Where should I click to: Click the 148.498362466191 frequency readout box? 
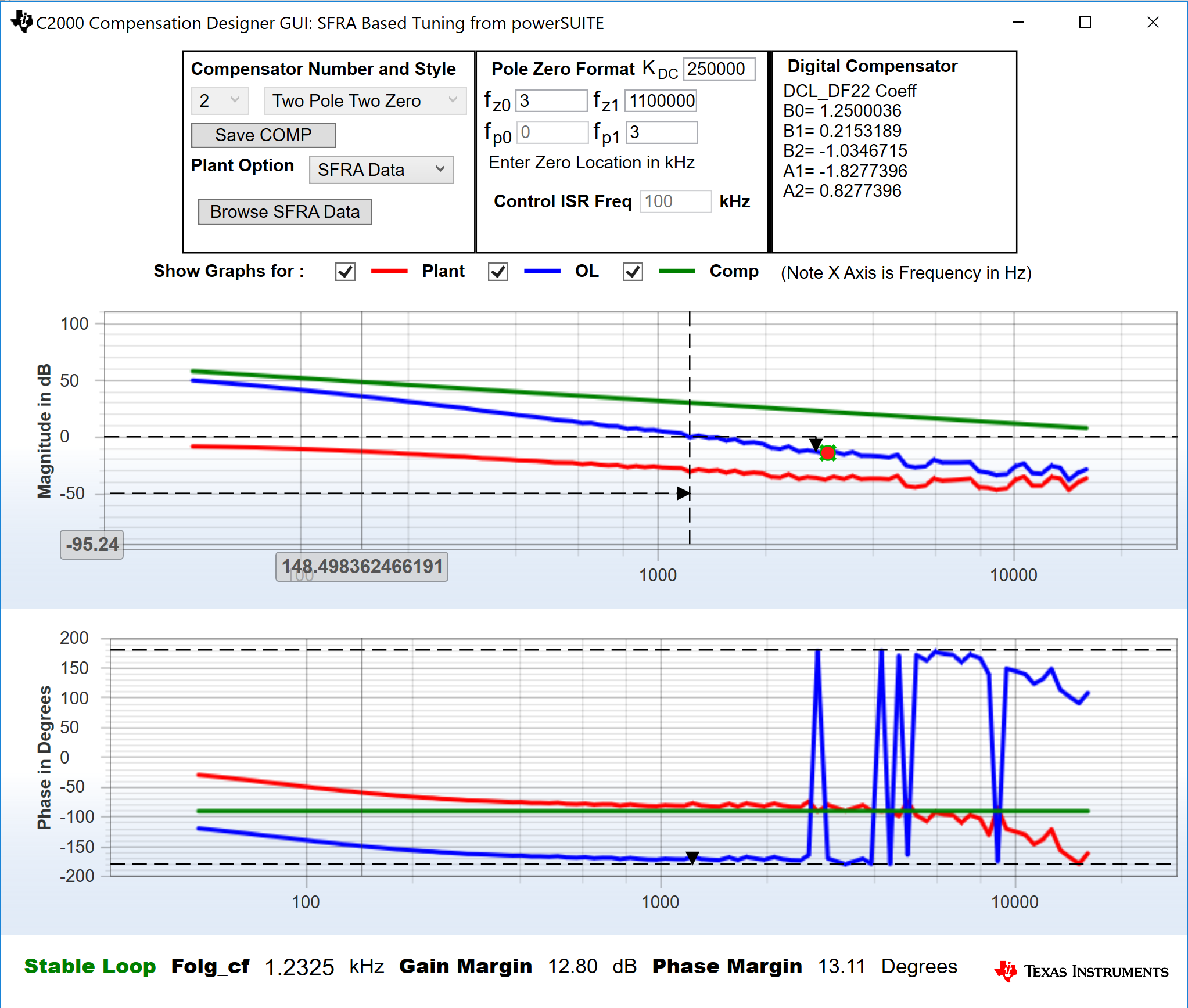tap(362, 566)
